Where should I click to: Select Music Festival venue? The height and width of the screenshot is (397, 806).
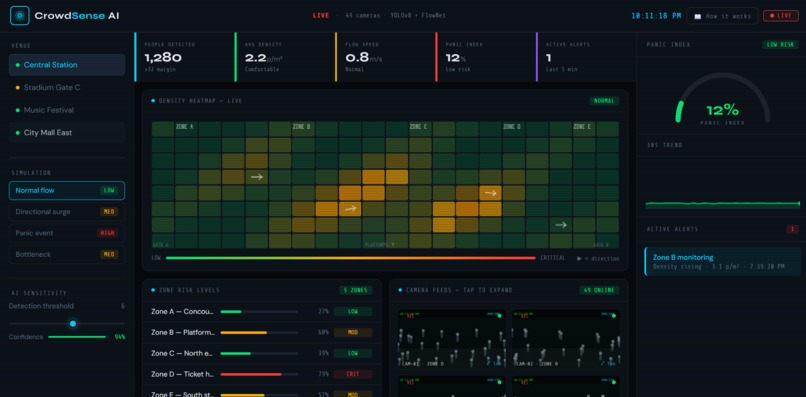(67, 110)
